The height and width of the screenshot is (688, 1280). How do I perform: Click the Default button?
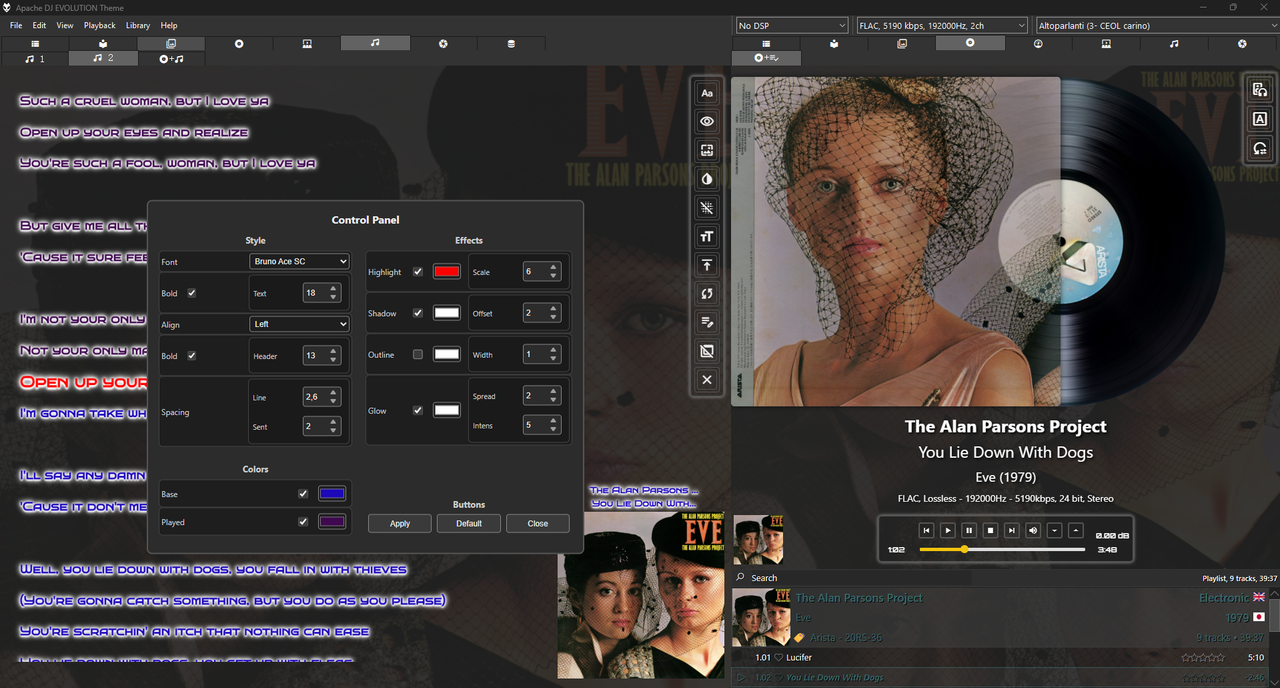click(469, 523)
